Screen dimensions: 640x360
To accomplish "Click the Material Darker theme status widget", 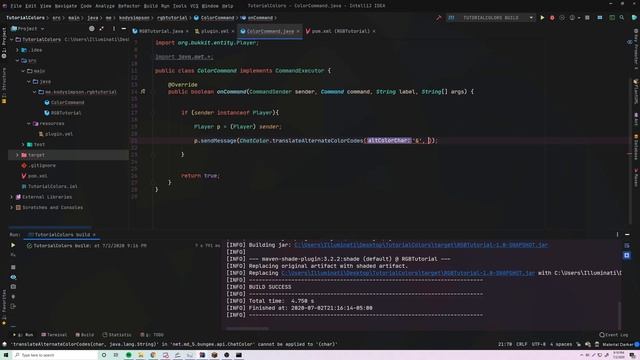I will tap(618, 344).
